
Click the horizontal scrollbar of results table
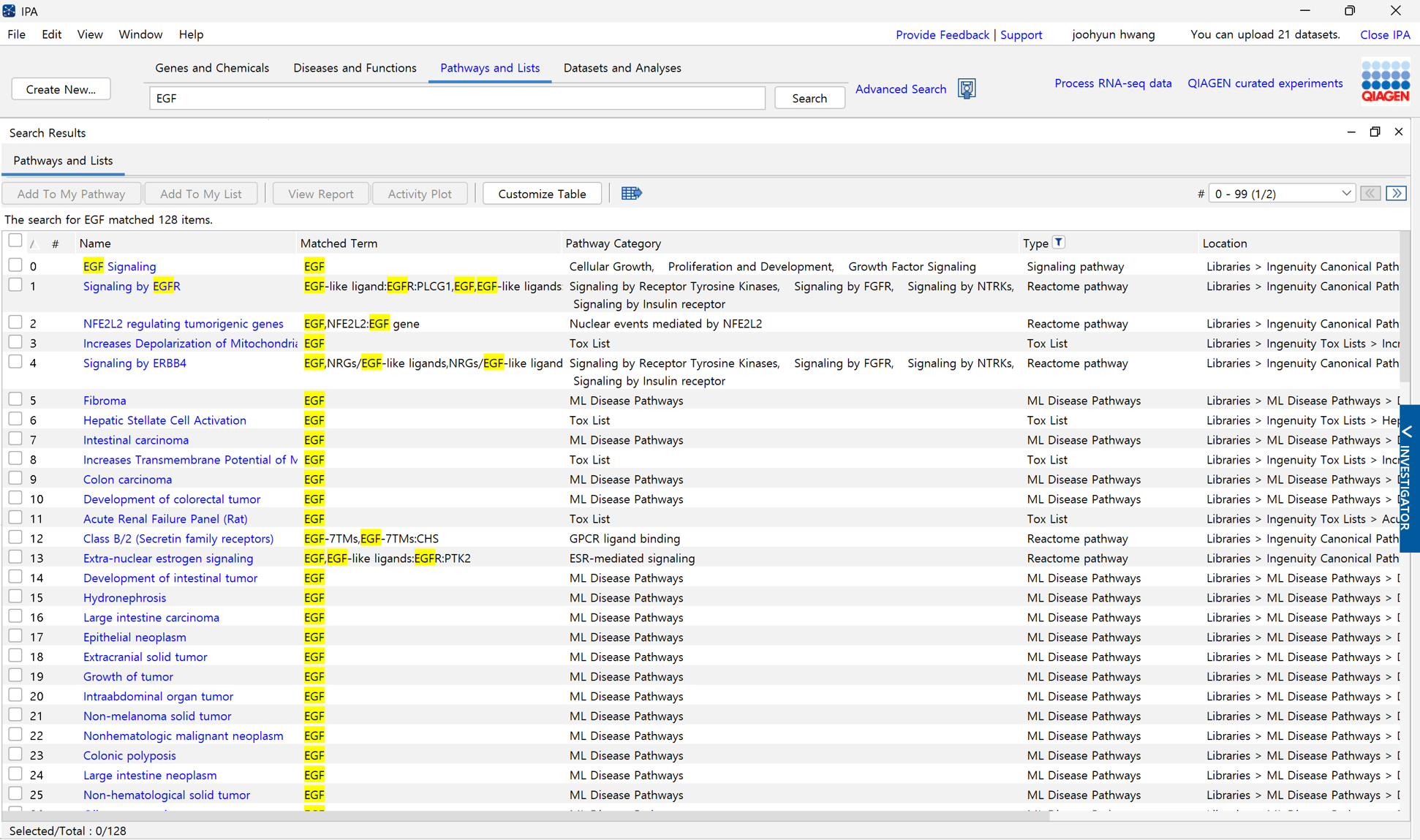(x=526, y=815)
